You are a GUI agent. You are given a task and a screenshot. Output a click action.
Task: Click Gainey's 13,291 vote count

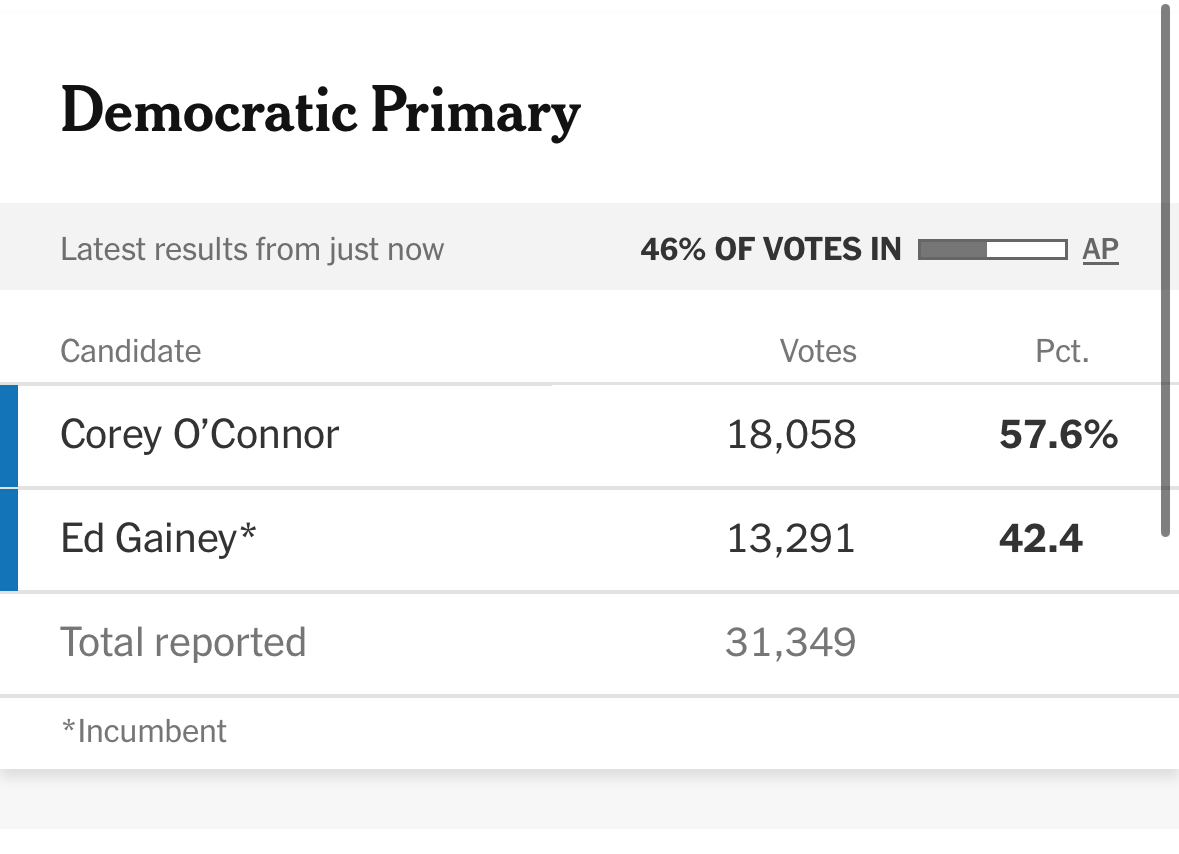pos(791,539)
